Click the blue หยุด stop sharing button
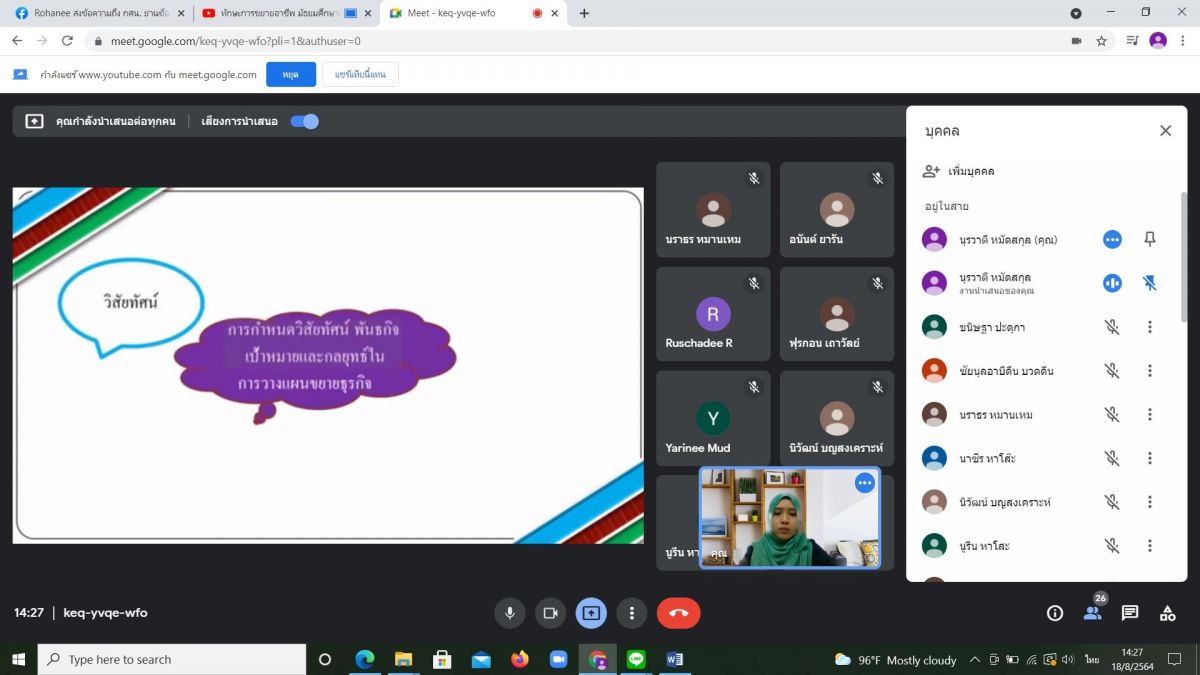The width and height of the screenshot is (1200, 675). pyautogui.click(x=291, y=75)
